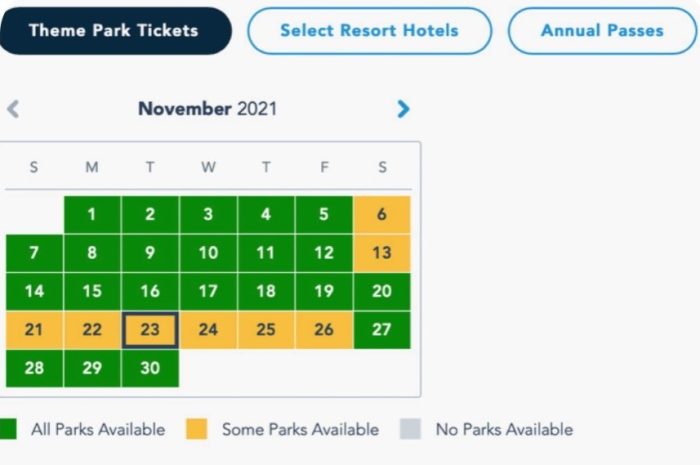Open the Theme Park Tickets tab

click(115, 30)
